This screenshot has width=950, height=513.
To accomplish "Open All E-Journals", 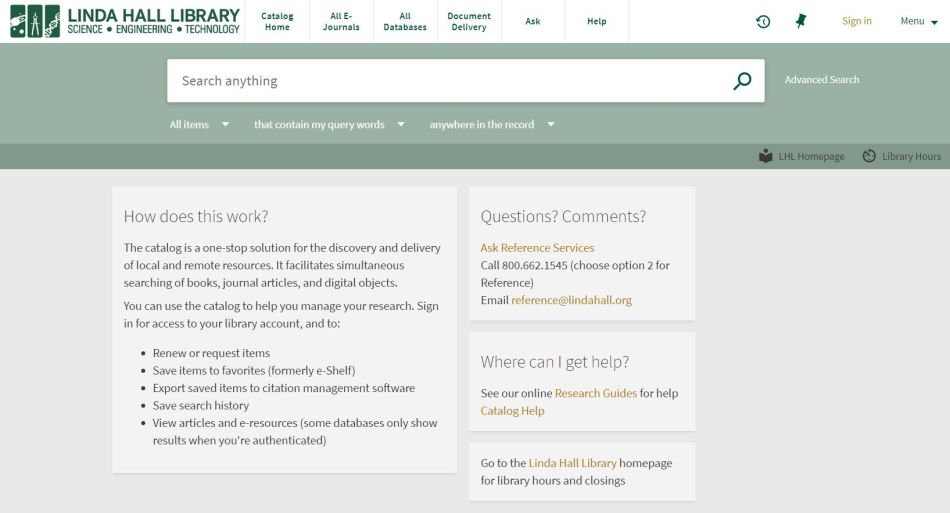I will pyautogui.click(x=341, y=21).
